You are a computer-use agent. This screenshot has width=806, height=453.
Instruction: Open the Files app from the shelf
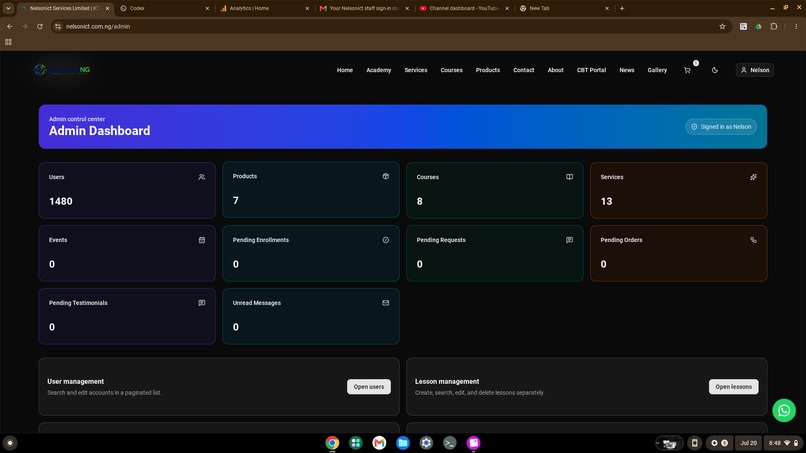403,443
